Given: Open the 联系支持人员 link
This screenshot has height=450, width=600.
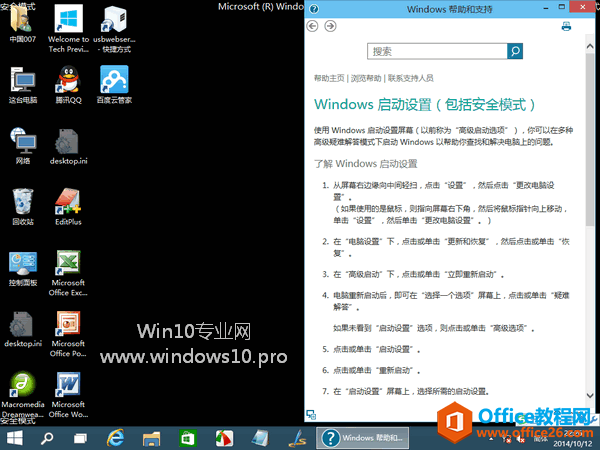Looking at the screenshot, I should (411, 78).
